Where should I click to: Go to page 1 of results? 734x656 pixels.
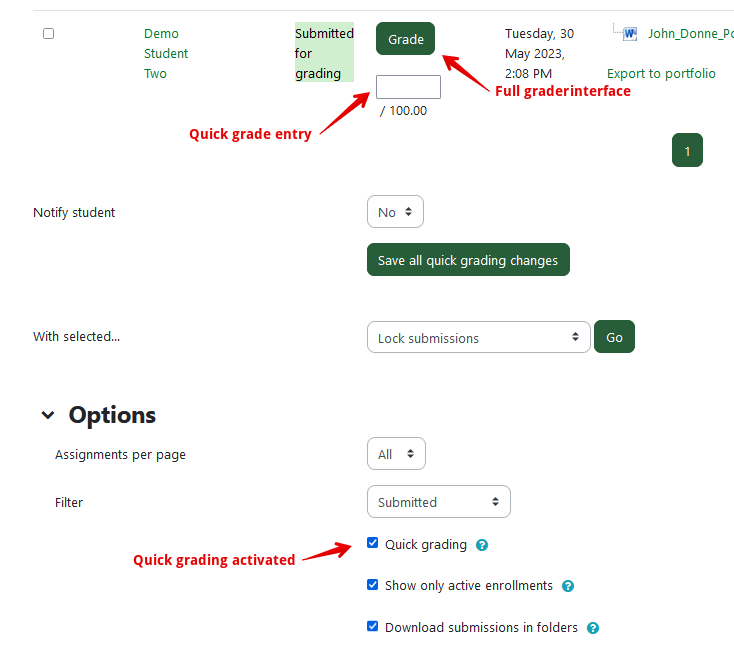coord(687,151)
